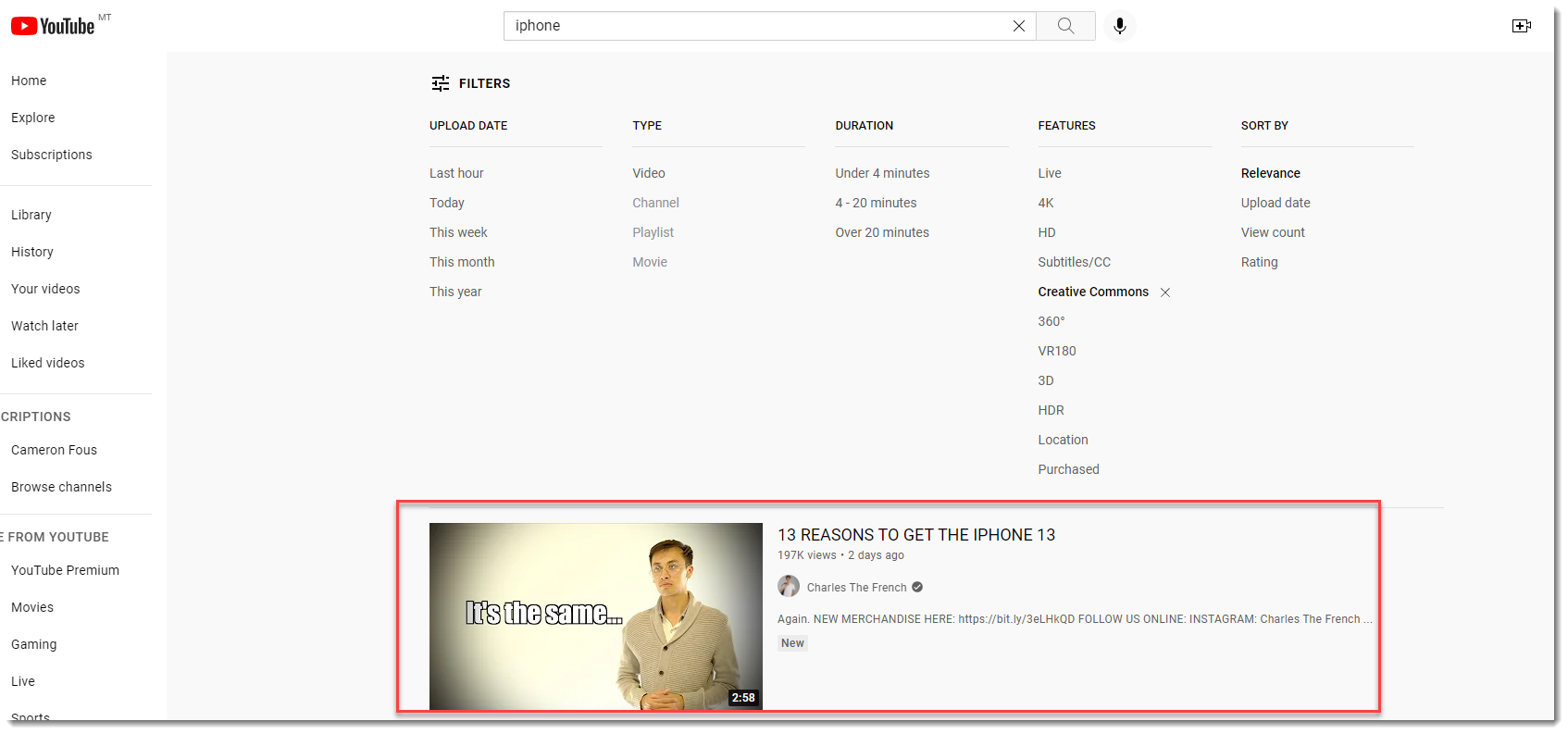Select Video under Type filter
This screenshot has width=1568, height=734.
pyautogui.click(x=649, y=173)
